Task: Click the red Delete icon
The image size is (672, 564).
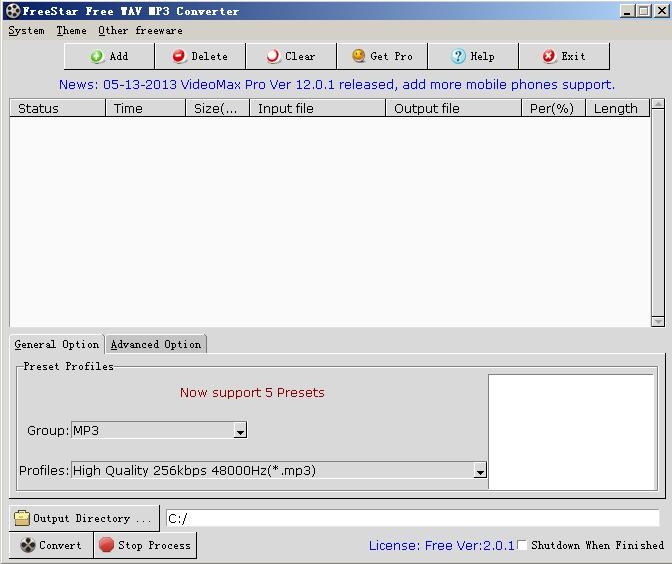Action: coord(179,56)
